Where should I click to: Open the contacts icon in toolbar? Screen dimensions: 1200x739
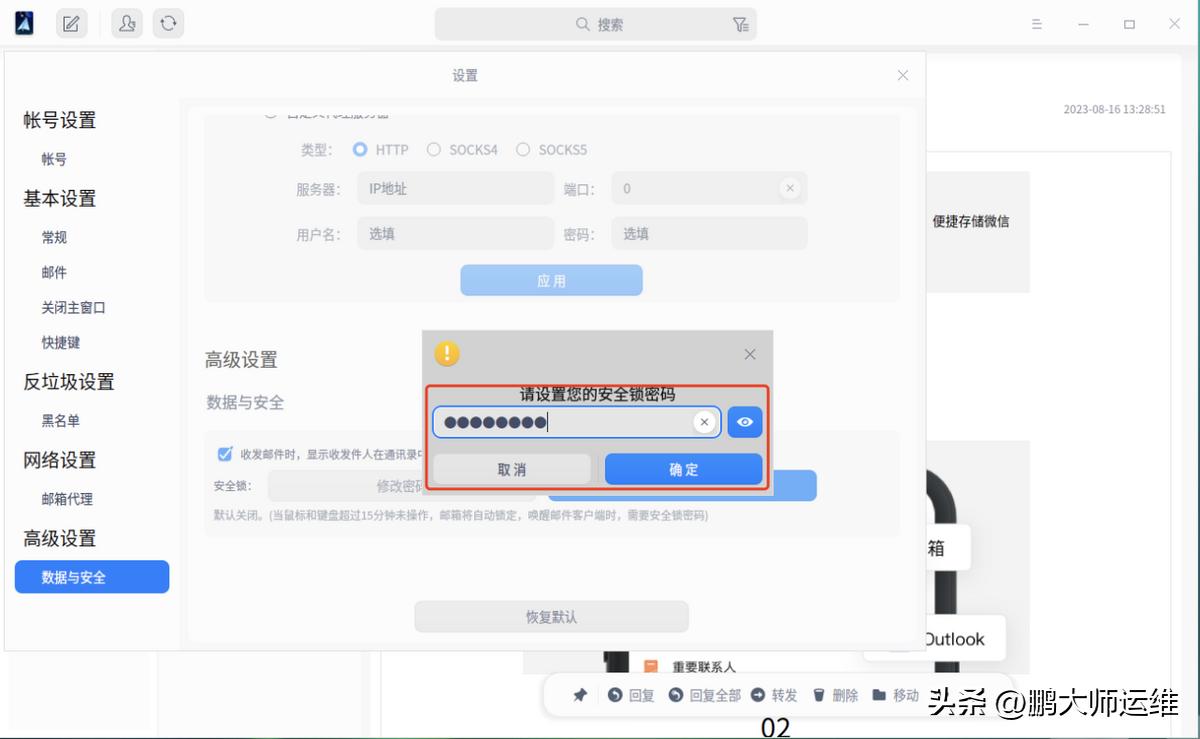point(126,23)
